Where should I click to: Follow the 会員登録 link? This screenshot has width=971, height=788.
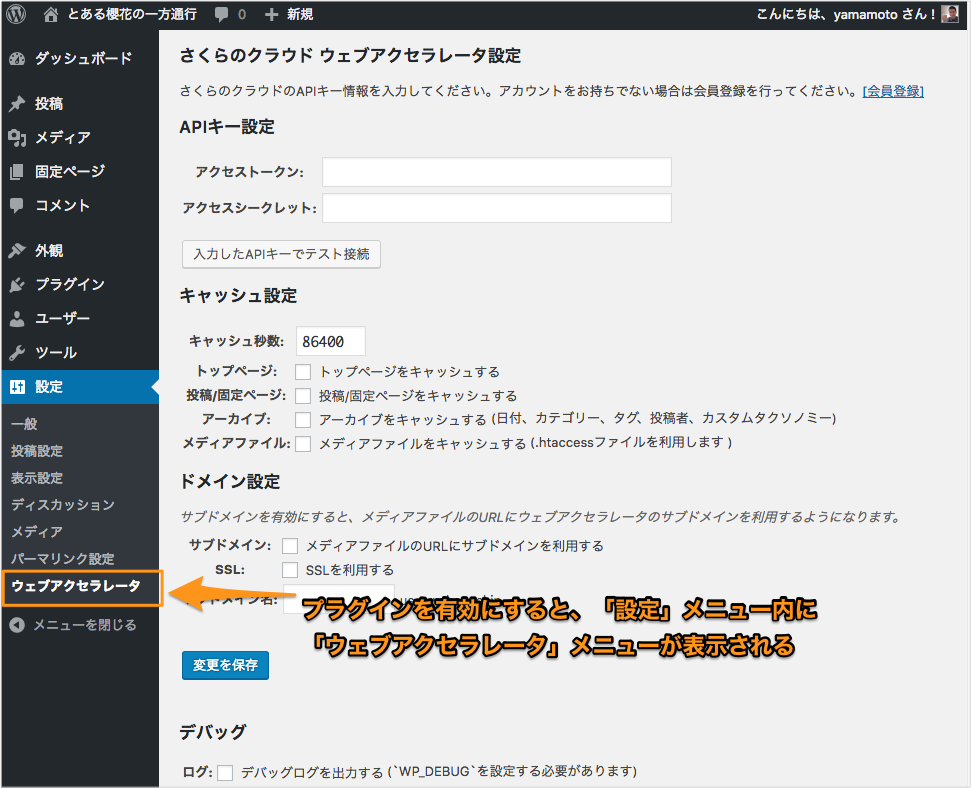tap(893, 91)
